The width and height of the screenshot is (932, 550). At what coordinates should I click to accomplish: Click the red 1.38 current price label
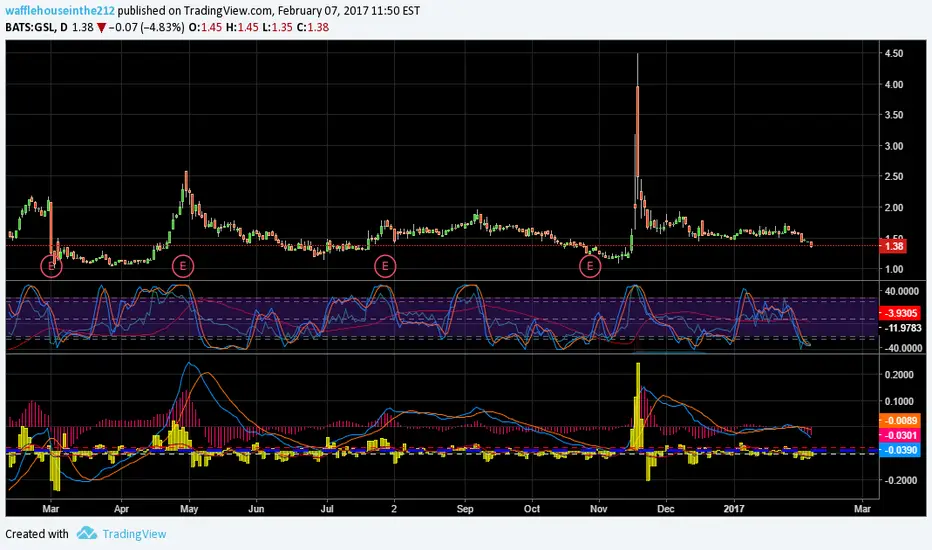[893, 246]
